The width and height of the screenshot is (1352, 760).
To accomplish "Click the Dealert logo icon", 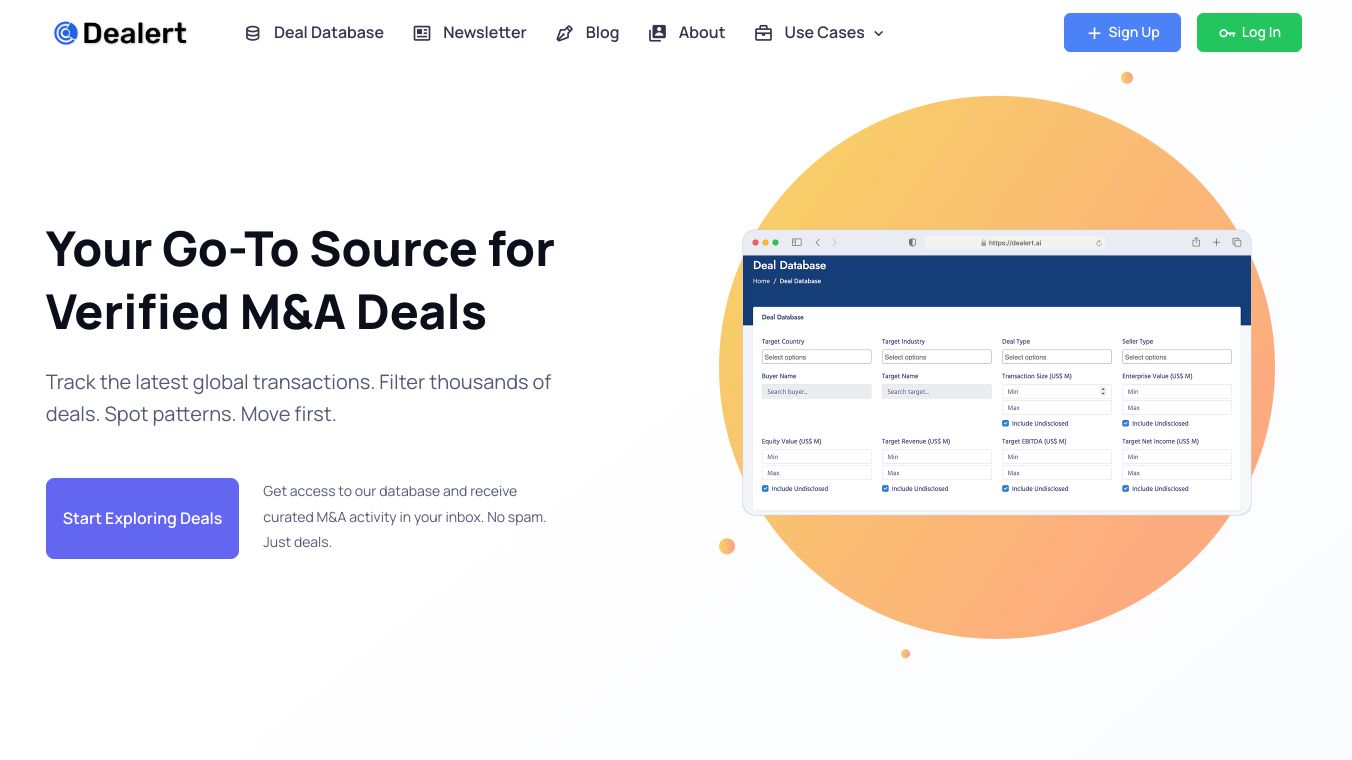I will point(66,33).
